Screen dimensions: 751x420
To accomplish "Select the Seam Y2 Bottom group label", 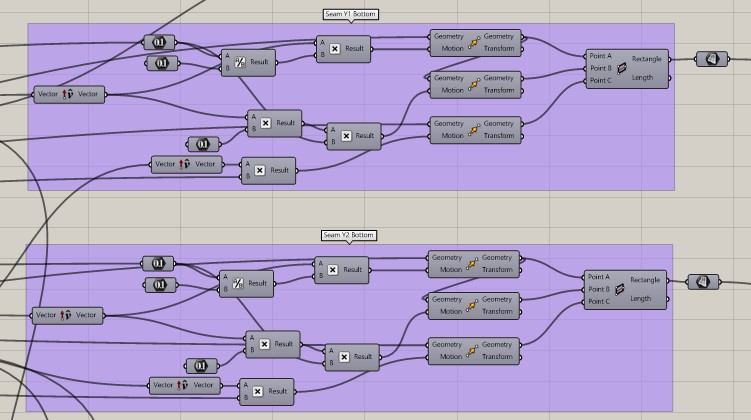I will (350, 235).
